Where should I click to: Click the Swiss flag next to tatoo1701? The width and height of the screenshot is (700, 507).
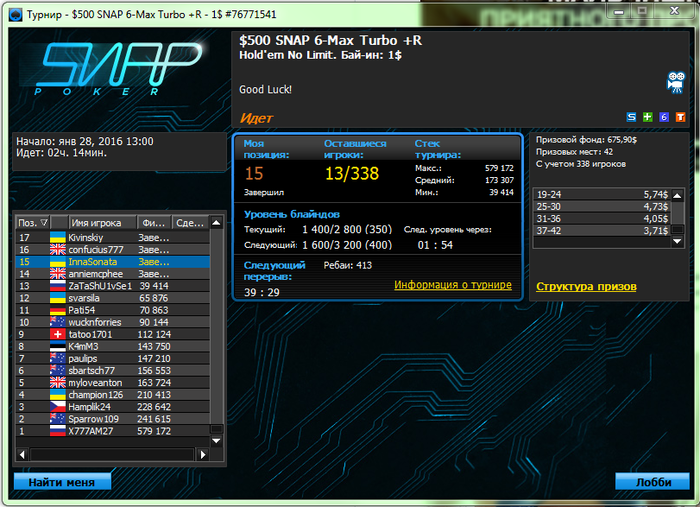[58, 334]
